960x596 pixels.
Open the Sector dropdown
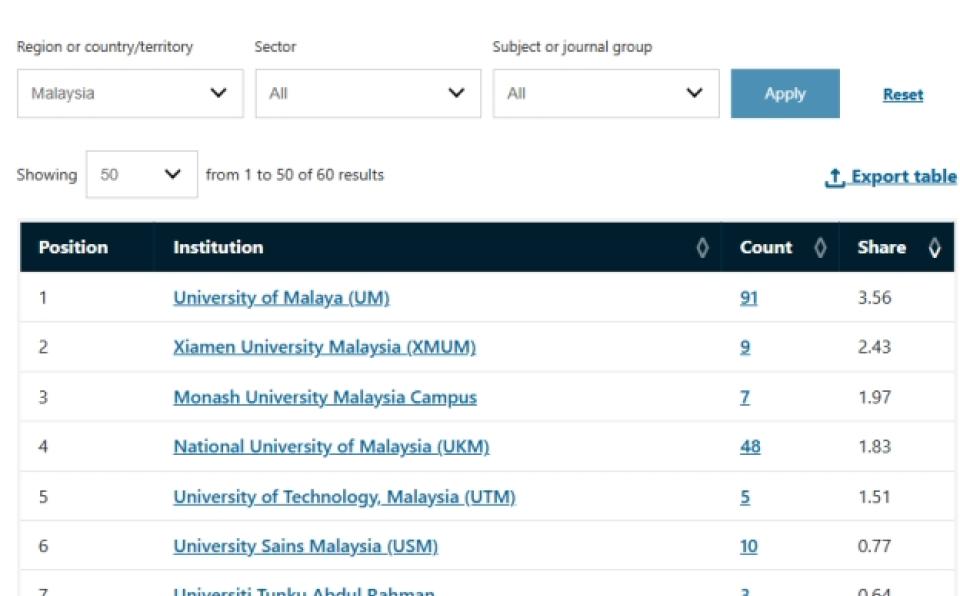tap(368, 93)
